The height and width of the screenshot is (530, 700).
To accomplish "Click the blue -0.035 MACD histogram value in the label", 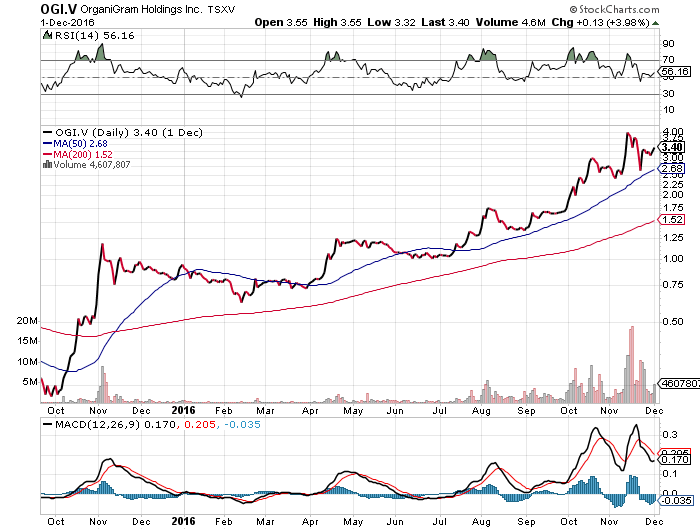I will pyautogui.click(x=242, y=424).
